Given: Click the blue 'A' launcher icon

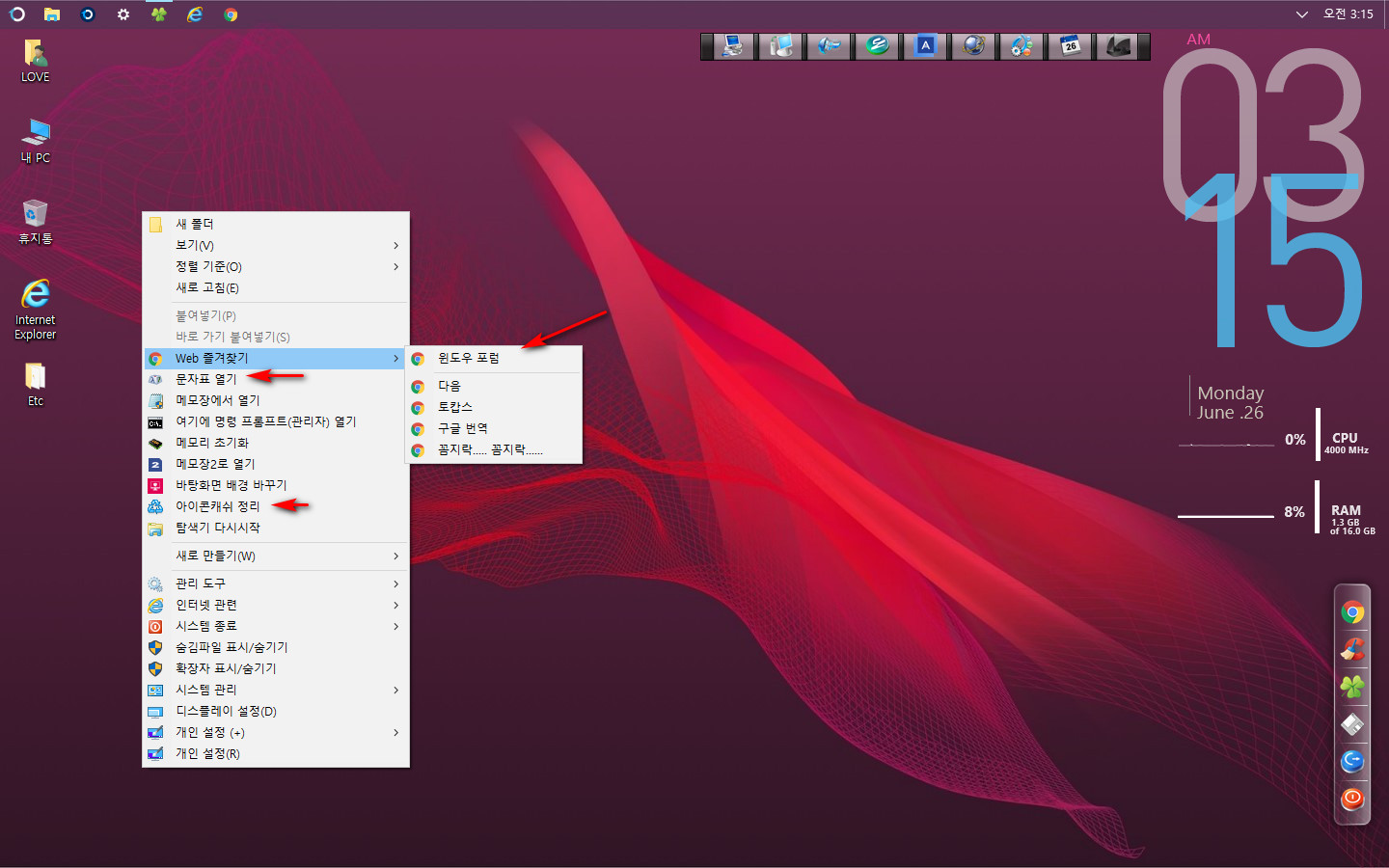Looking at the screenshot, I should [x=925, y=46].
